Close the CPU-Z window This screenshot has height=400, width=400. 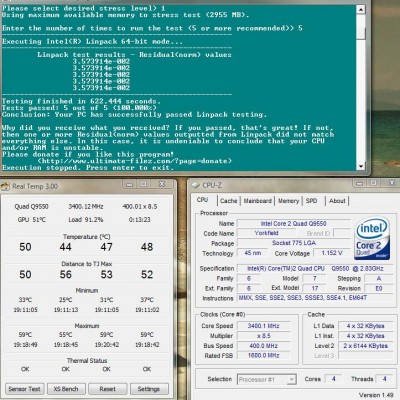pyautogui.click(x=392, y=183)
